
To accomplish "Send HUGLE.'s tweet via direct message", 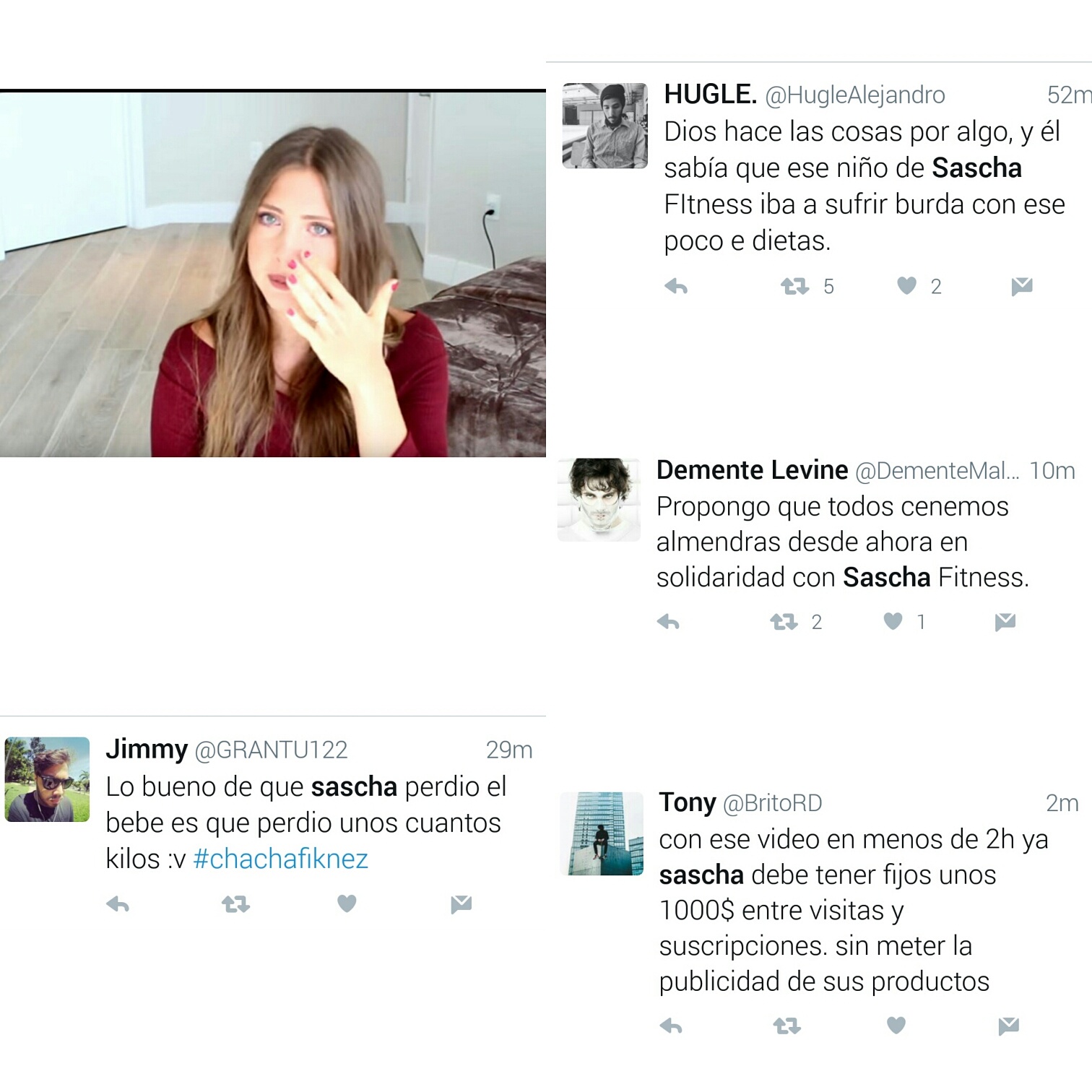I will click(1022, 287).
